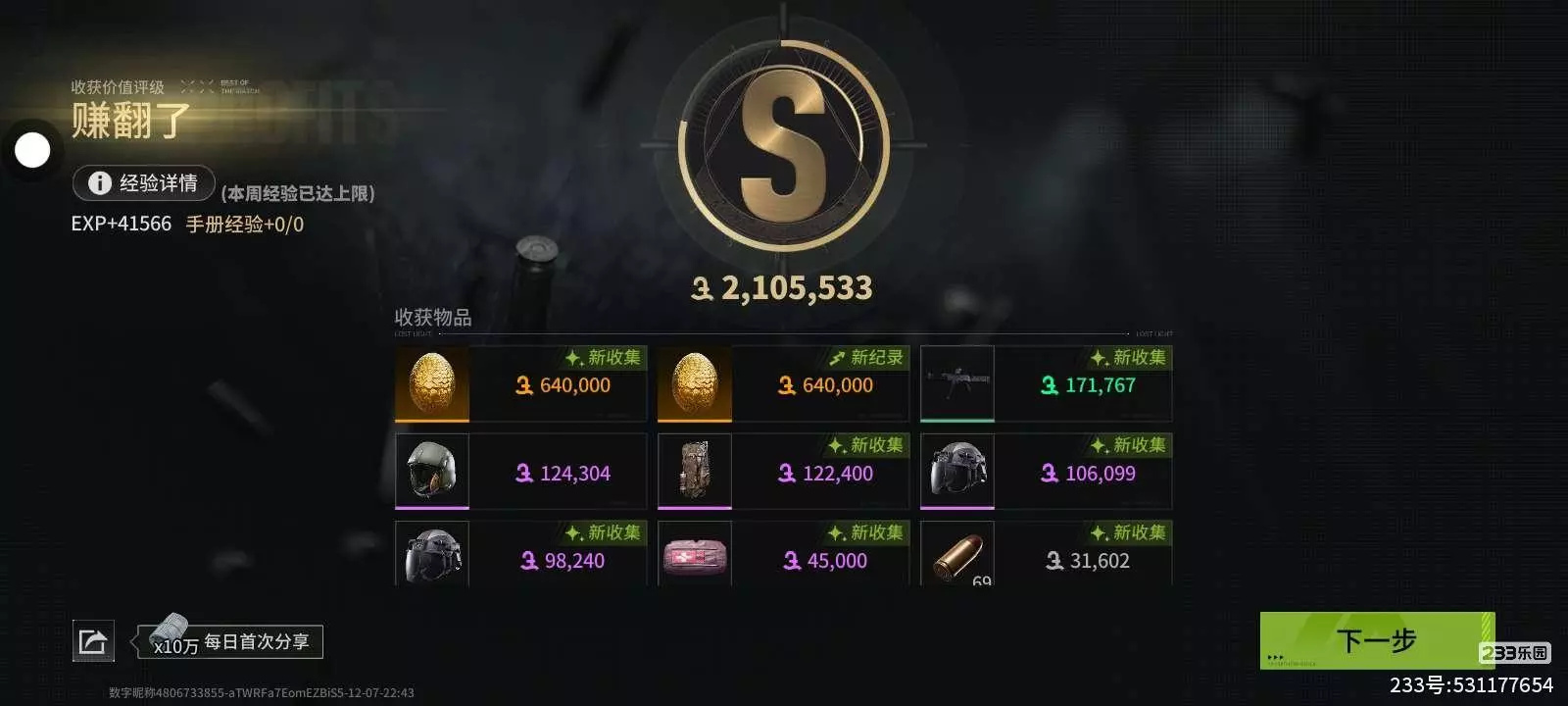Viewport: 1568px width, 706px height.
Task: Tap the 收获物品 section header
Action: (432, 317)
